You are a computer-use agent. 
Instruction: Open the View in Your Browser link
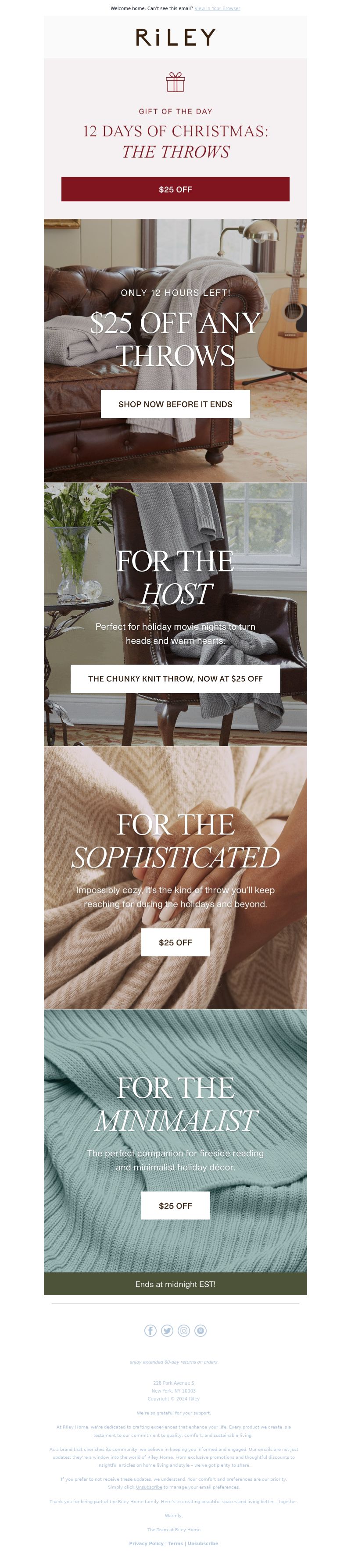[x=218, y=8]
